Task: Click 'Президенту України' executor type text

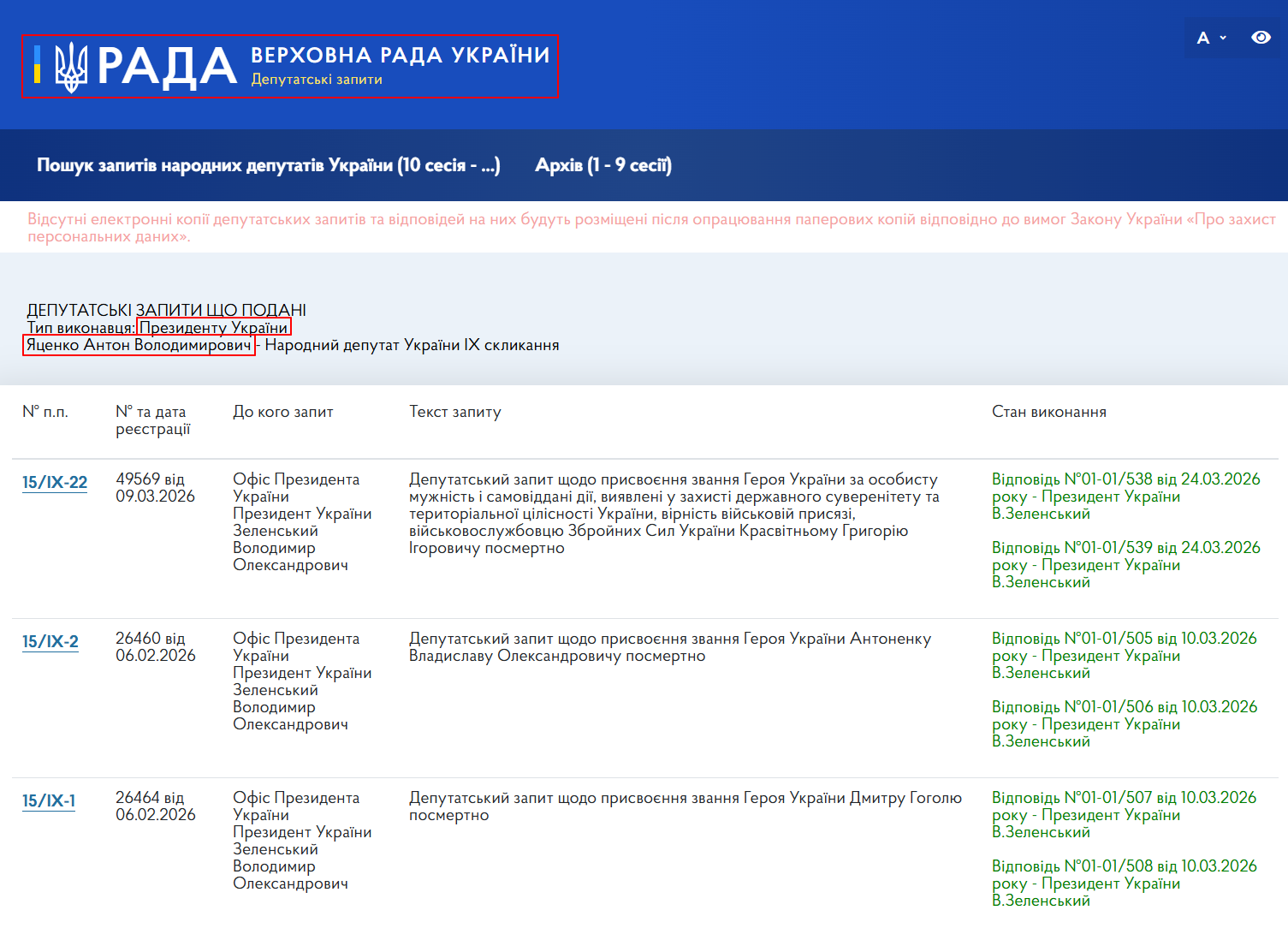Action: 214,327
